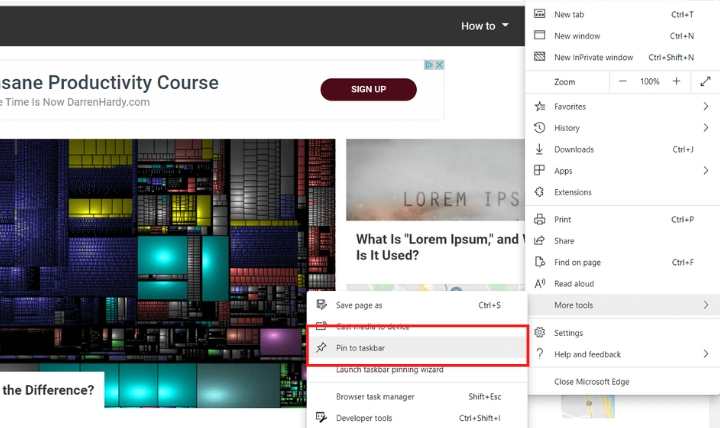
Task: Click the pin icon beside Pin to taskbar
Action: pyautogui.click(x=321, y=348)
